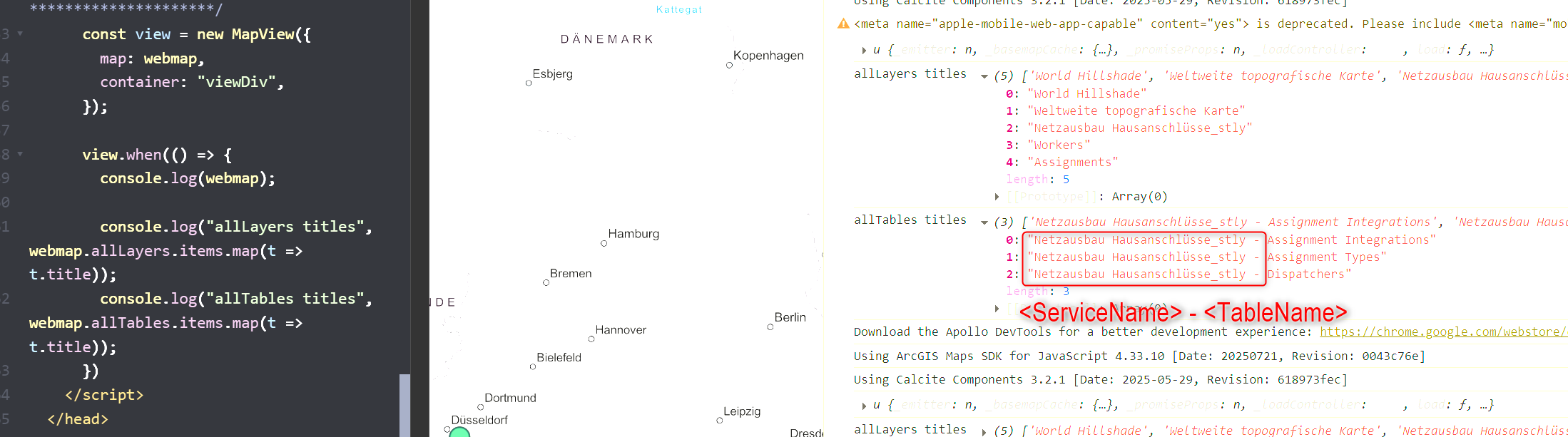The image size is (1568, 437).
Task: Expand the bottom collapsed allLayers titles array
Action: (x=984, y=431)
